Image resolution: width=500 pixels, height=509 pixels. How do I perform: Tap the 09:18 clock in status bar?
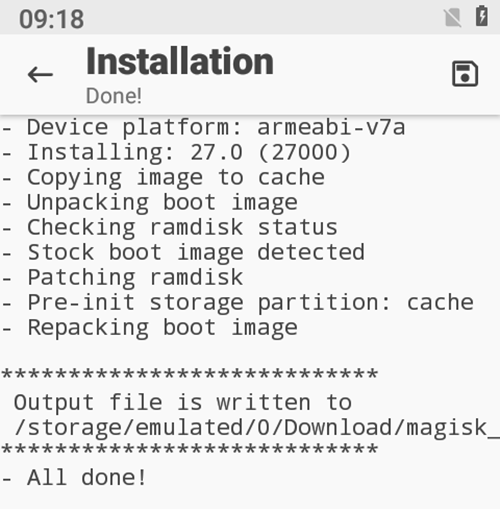tap(52, 19)
